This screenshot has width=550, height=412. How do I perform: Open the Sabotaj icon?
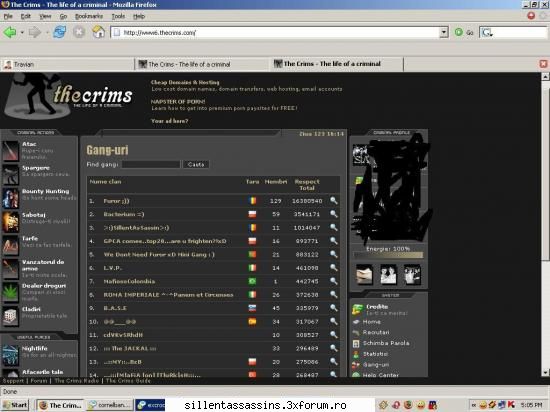coord(10,222)
